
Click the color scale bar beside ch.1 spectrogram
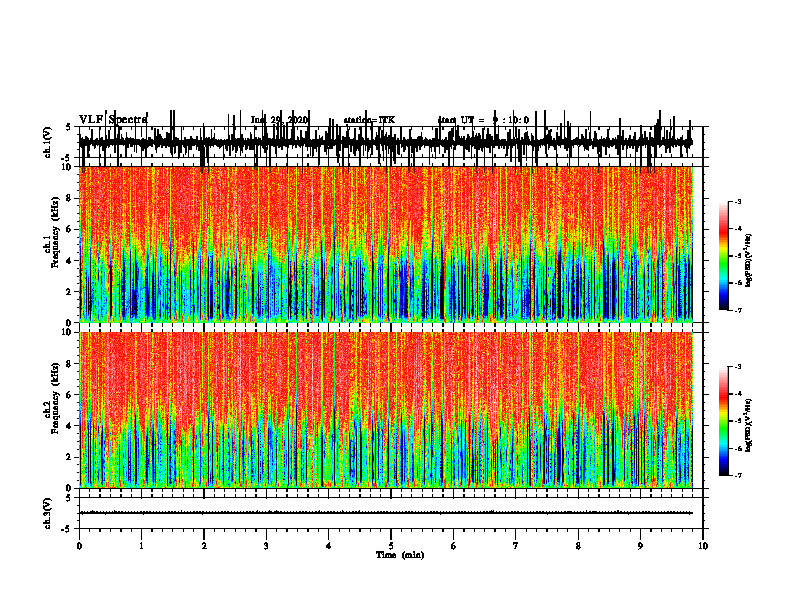[x=723, y=256]
